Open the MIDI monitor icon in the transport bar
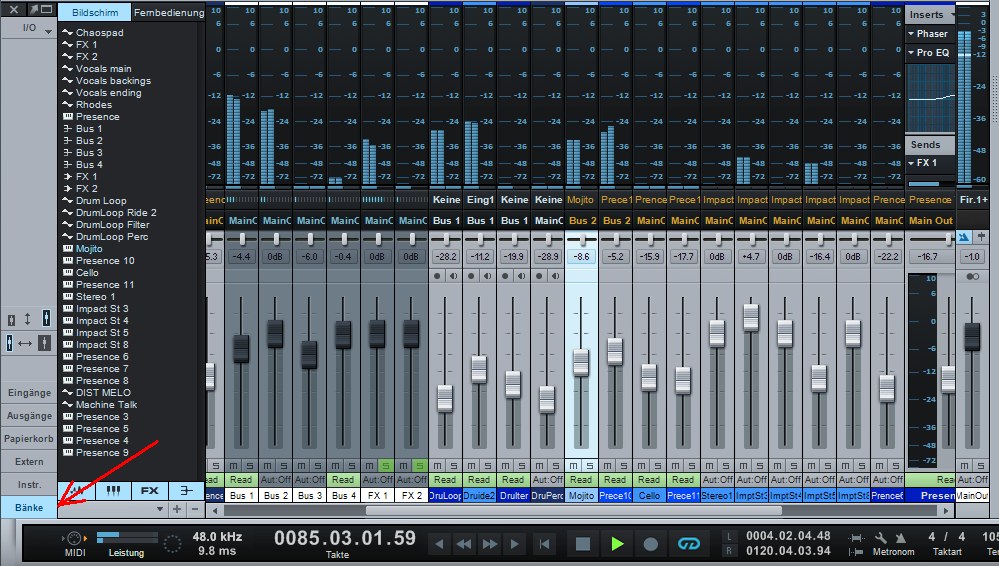 tap(75, 539)
